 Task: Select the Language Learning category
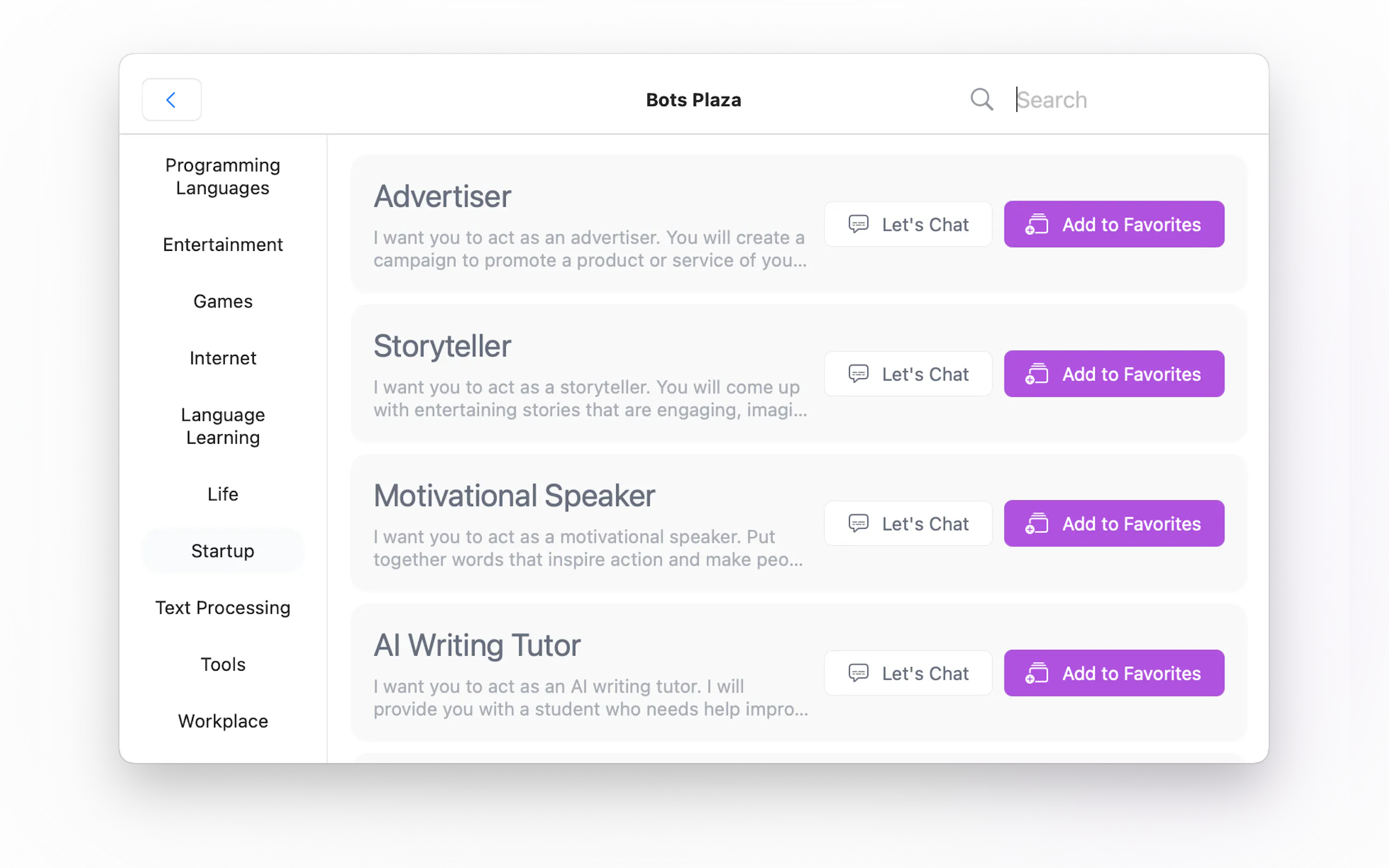point(223,426)
